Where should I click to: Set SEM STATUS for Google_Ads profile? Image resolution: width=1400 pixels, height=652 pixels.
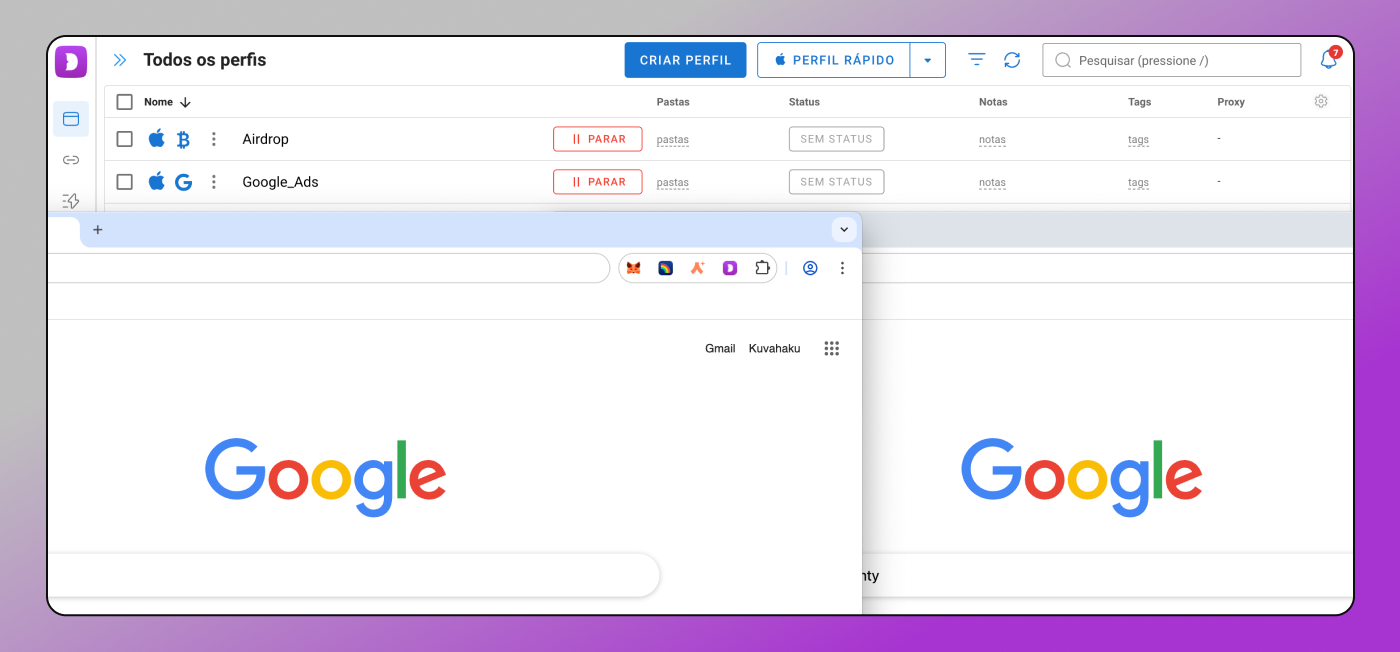pyautogui.click(x=836, y=182)
